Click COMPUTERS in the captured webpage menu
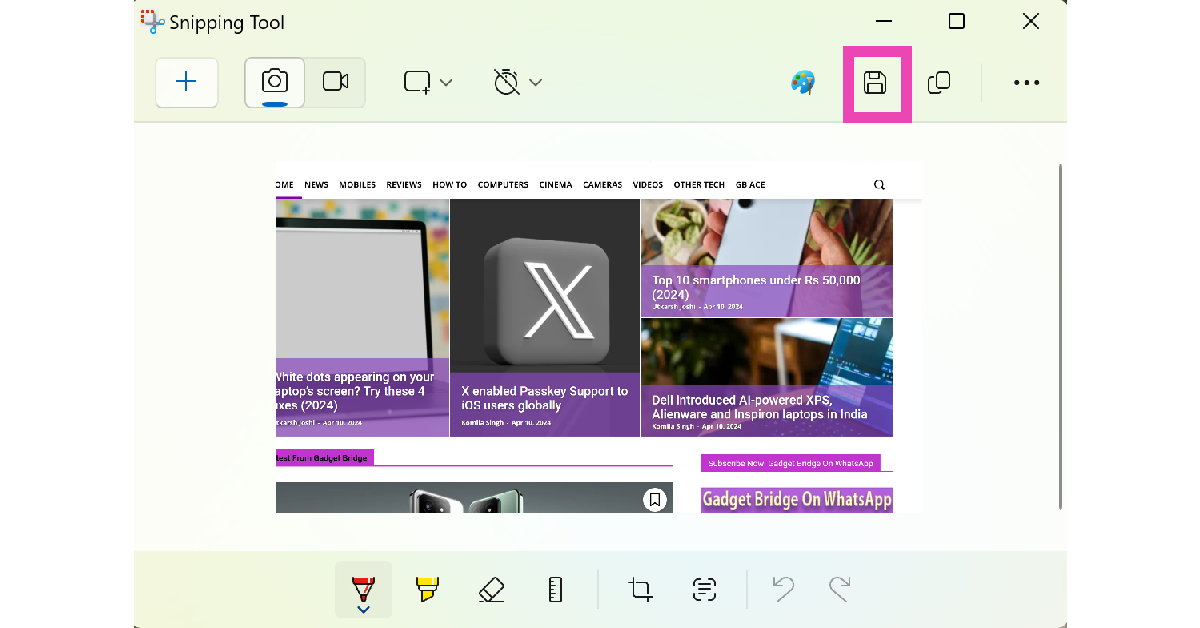Image resolution: width=1200 pixels, height=628 pixels. click(503, 185)
